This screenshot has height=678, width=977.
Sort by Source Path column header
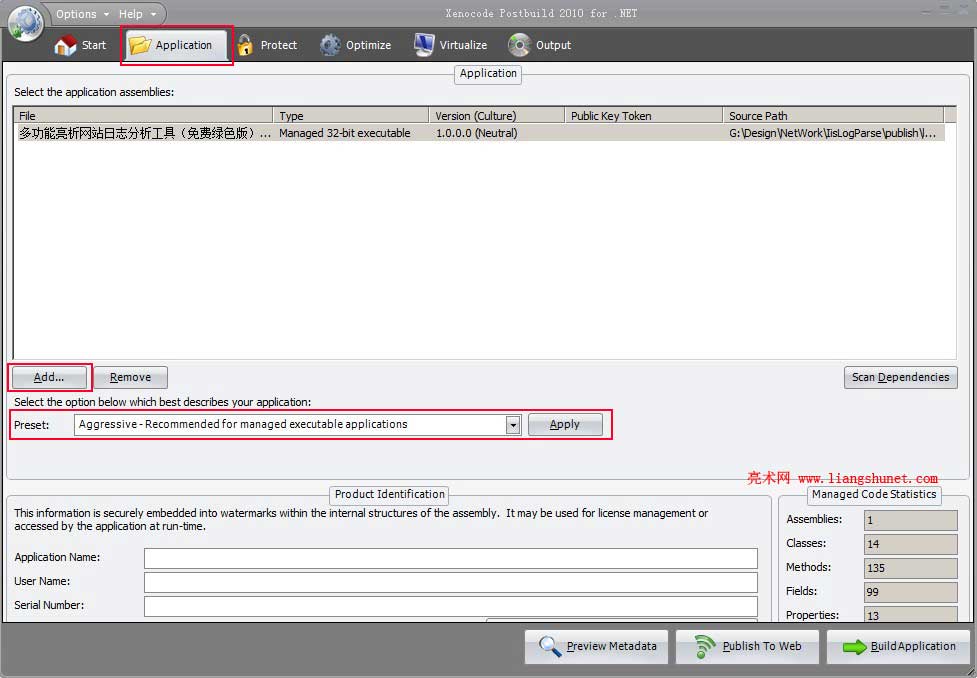point(833,116)
